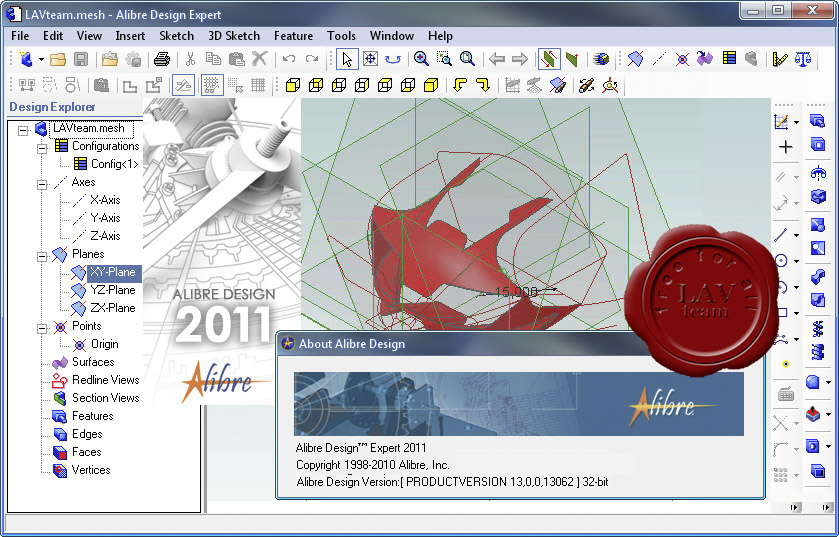The height and width of the screenshot is (537, 839).
Task: Click the Insert Point toolbar icon
Action: pyautogui.click(x=682, y=59)
